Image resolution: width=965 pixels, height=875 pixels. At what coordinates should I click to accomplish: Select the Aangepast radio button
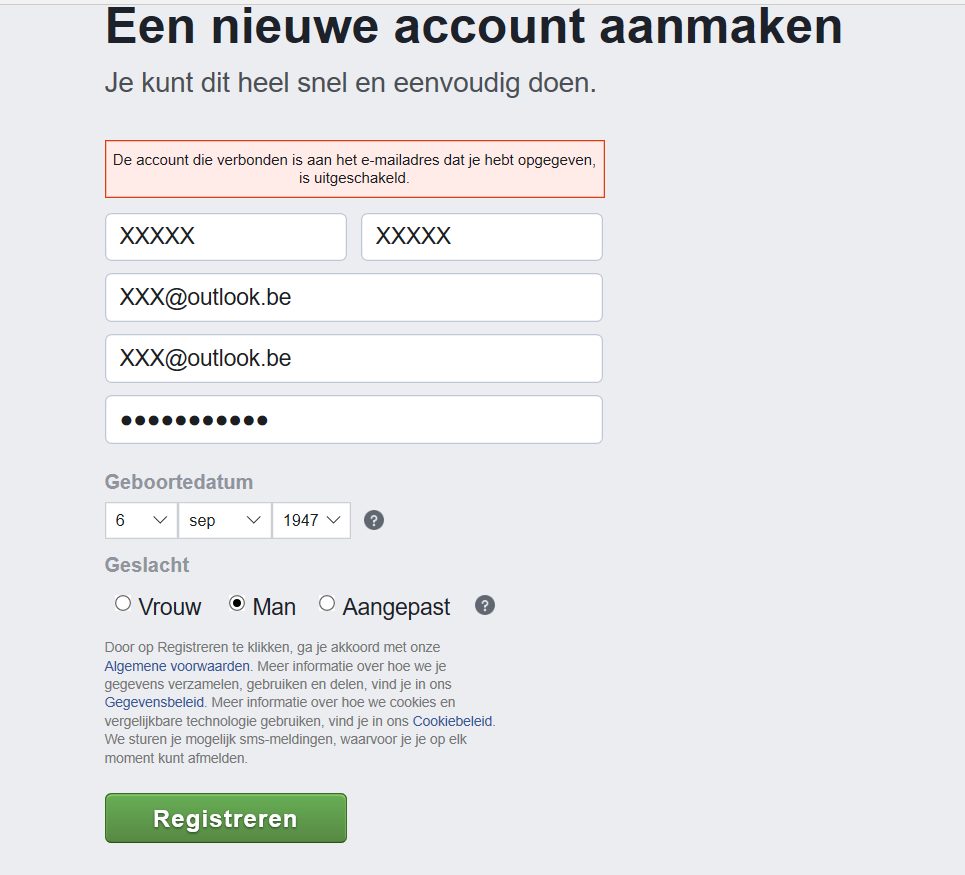point(327,603)
